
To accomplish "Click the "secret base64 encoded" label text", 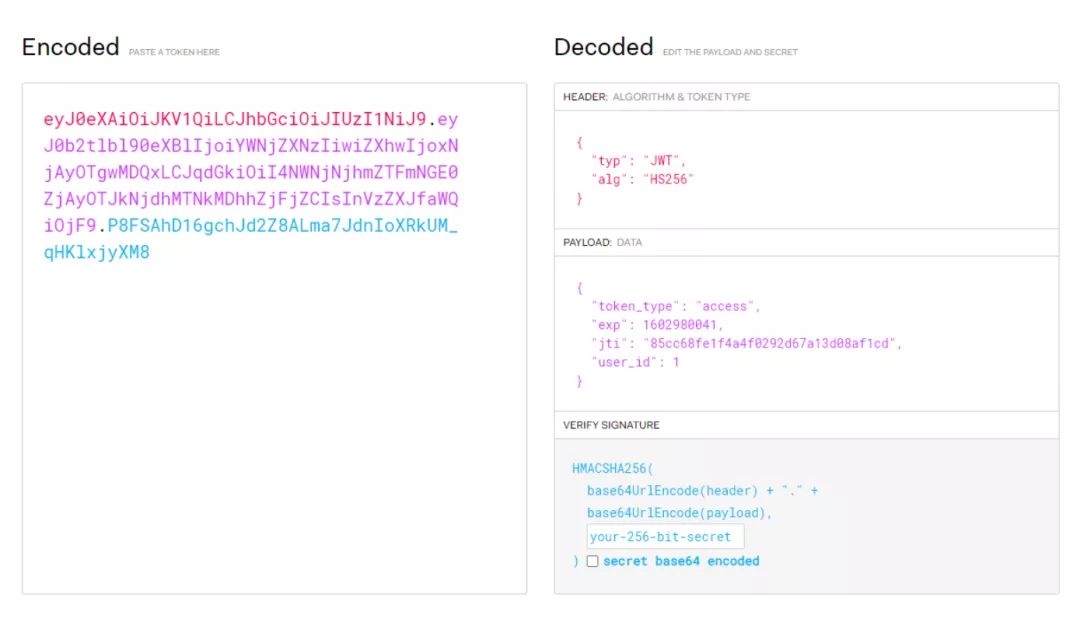I will pos(681,562).
